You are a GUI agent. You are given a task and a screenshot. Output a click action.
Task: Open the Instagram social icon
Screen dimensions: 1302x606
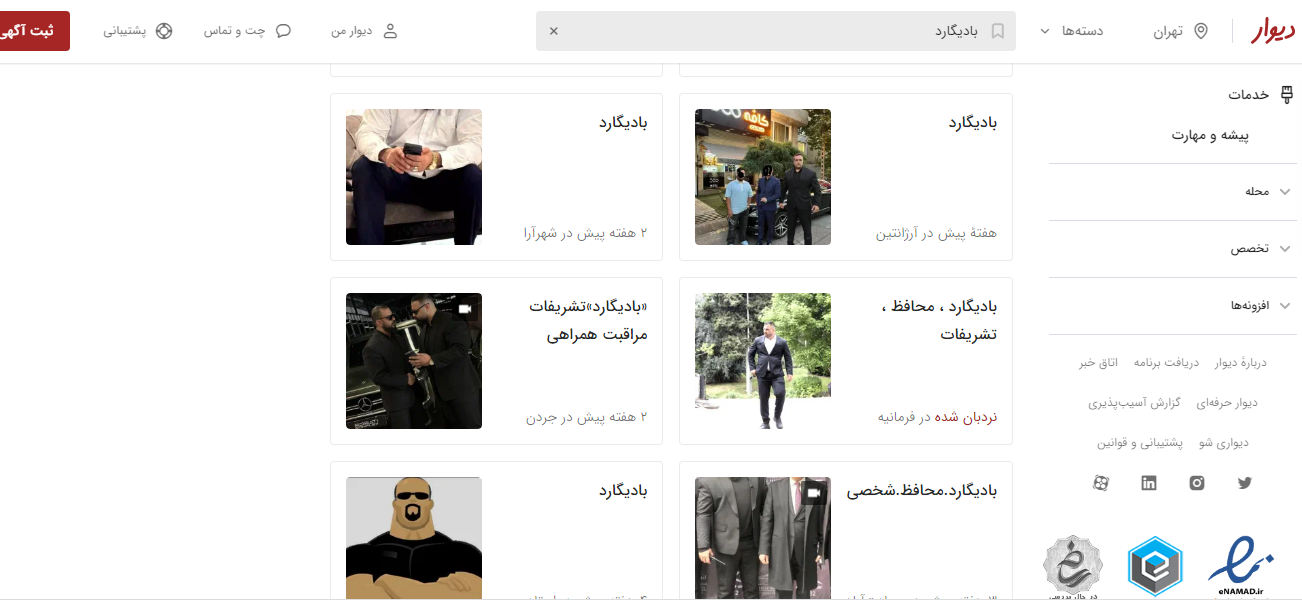[x=1196, y=483]
